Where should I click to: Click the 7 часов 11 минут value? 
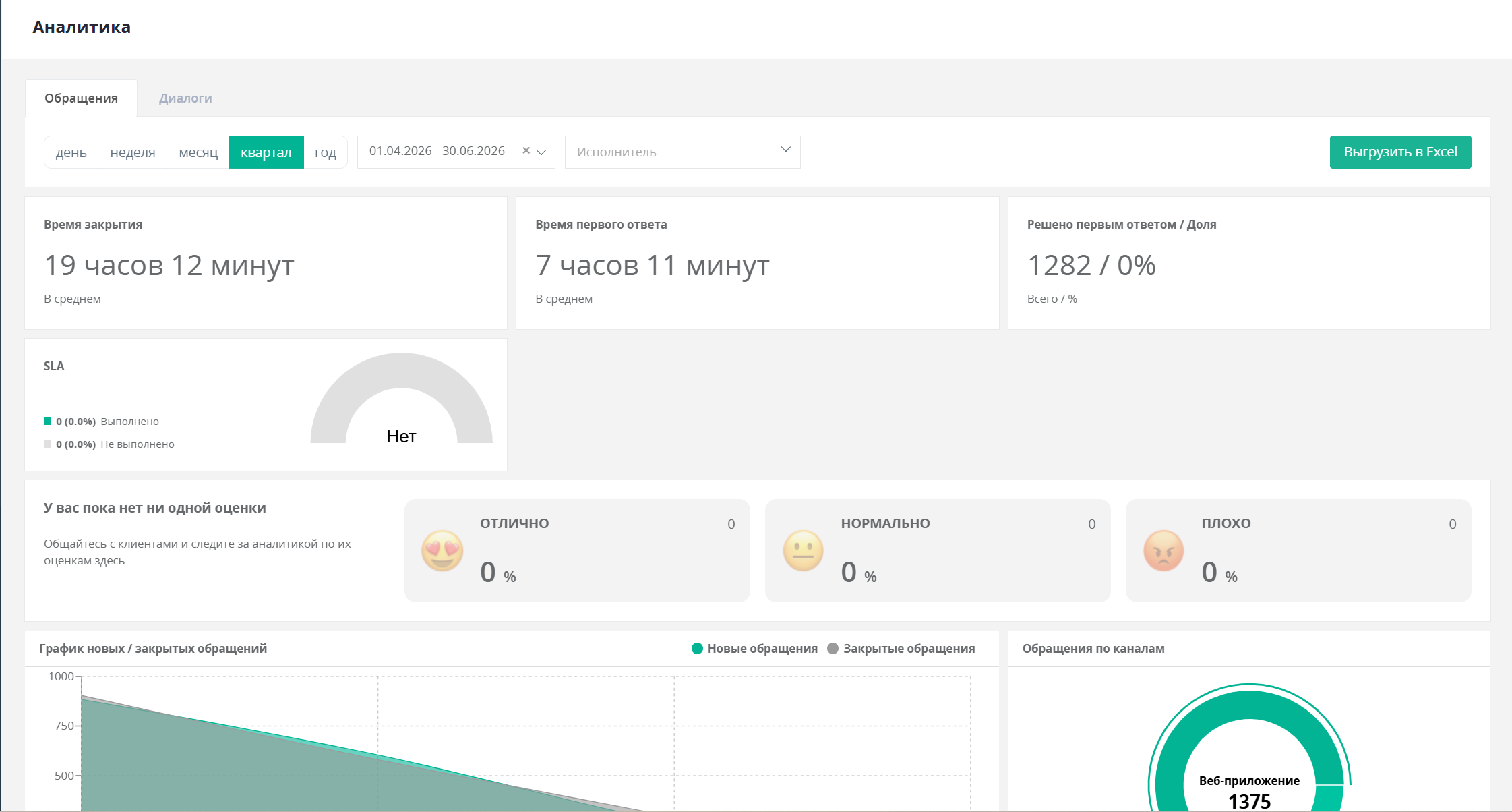[653, 265]
